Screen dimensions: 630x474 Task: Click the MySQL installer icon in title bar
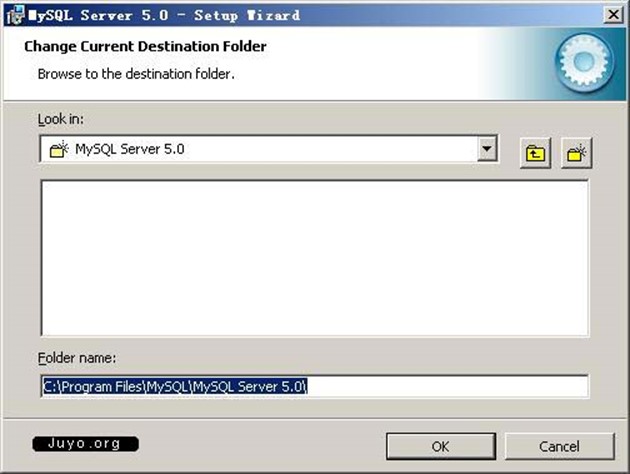(14, 13)
